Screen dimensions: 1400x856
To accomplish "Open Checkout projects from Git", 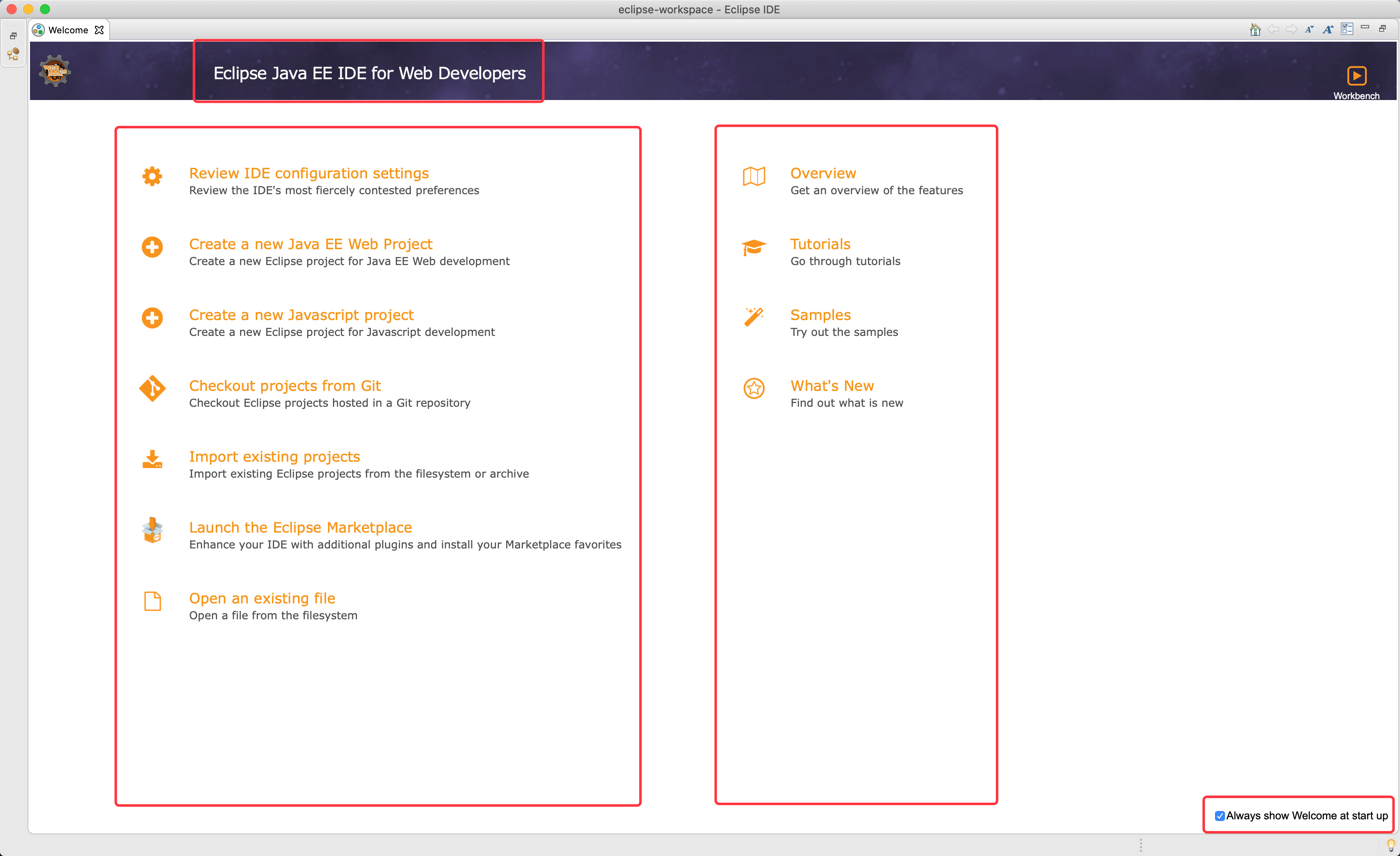I will tap(285, 386).
